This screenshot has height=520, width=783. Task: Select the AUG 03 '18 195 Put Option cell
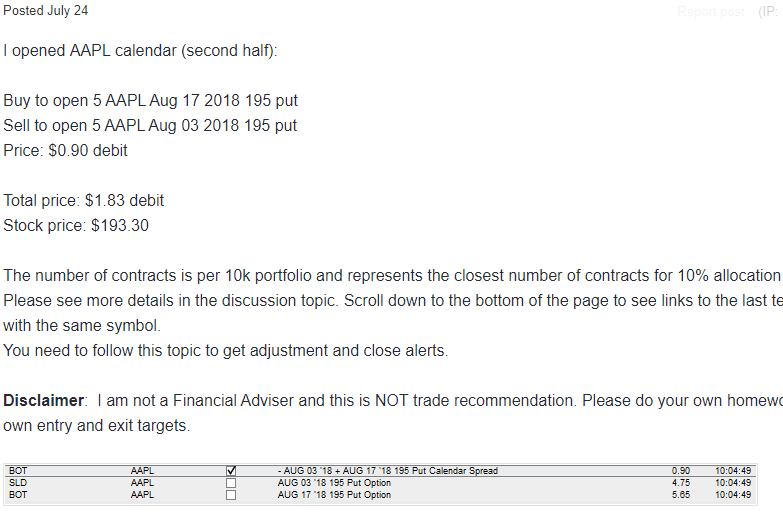334,483
